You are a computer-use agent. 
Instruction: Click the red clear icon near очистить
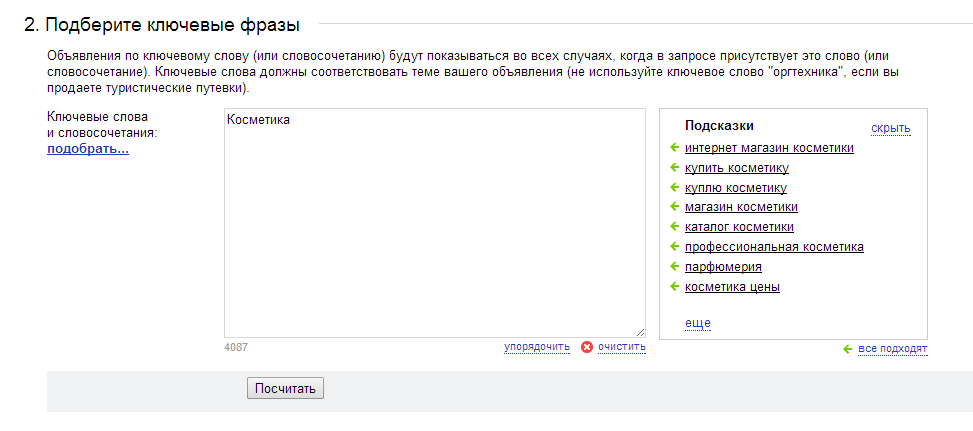pyautogui.click(x=586, y=347)
